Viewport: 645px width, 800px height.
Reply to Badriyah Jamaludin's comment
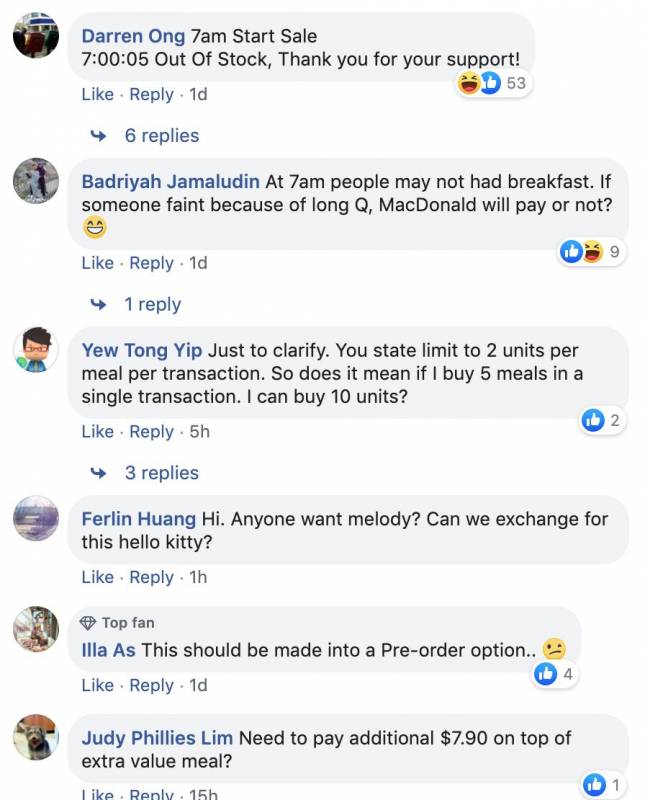pyautogui.click(x=152, y=263)
